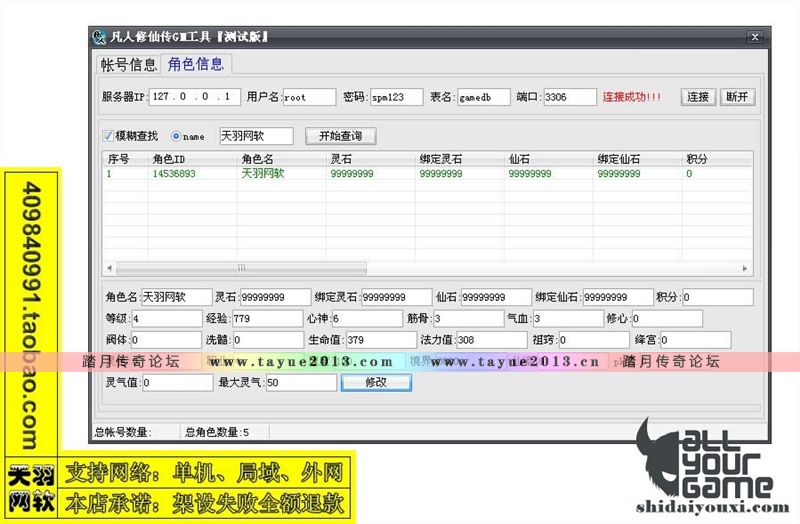The width and height of the screenshot is (800, 524).
Task: Close the GM tool window
Action: 754,38
